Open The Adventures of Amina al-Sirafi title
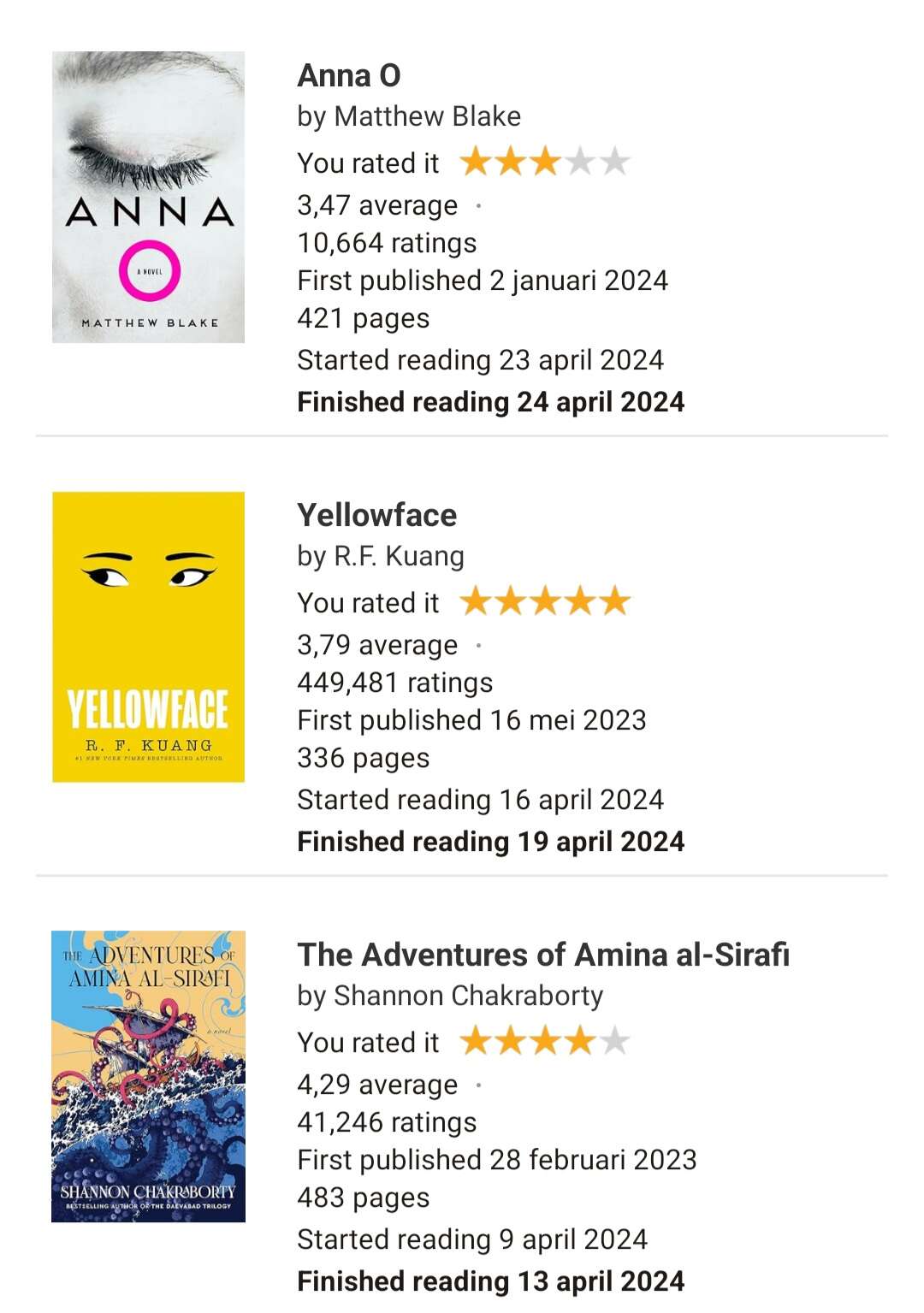The image size is (924, 1313). (543, 955)
